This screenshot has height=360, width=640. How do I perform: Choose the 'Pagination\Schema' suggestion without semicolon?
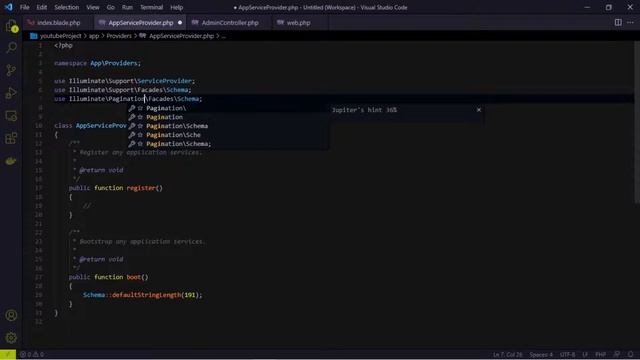coord(229,126)
